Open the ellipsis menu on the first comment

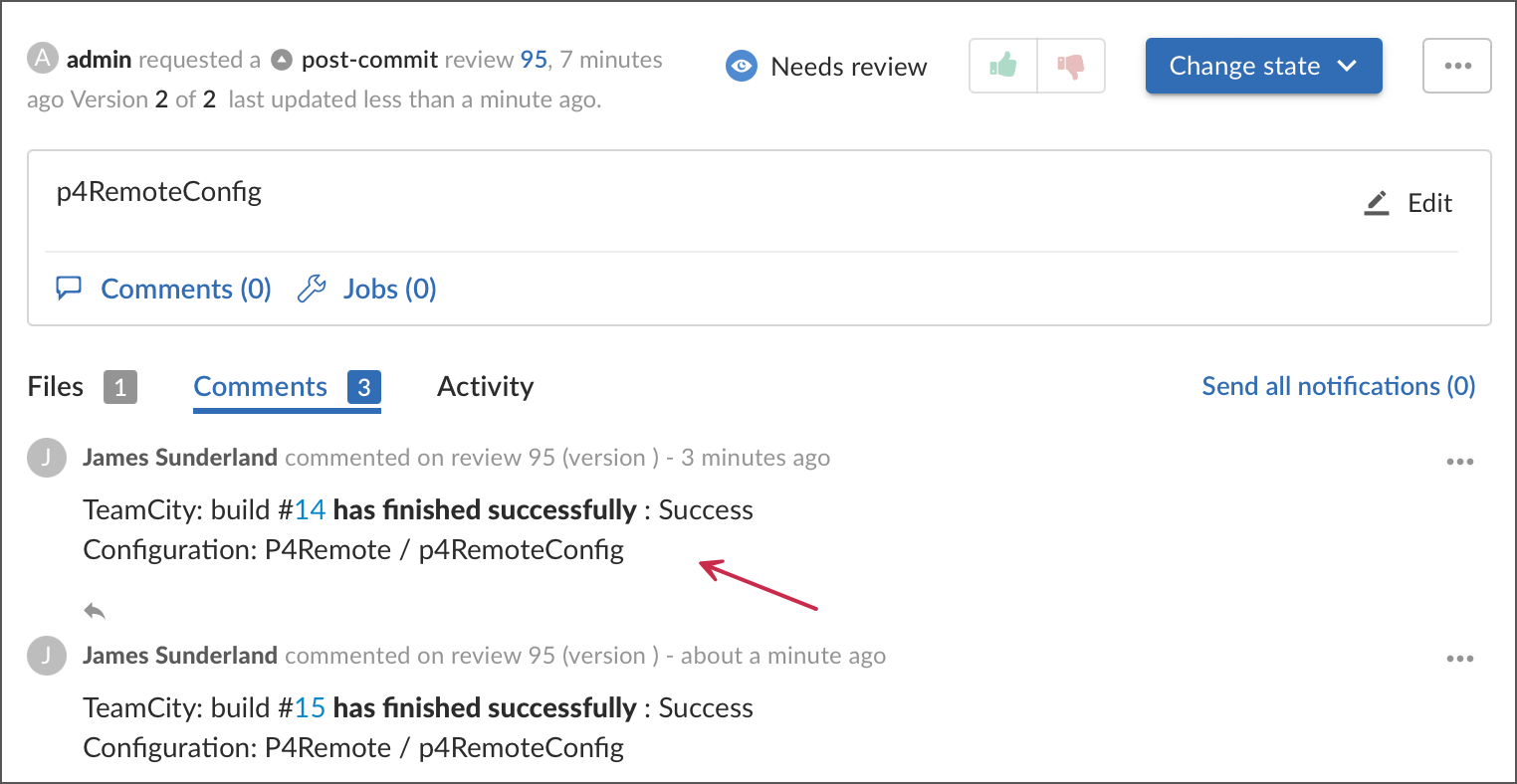pyautogui.click(x=1460, y=461)
